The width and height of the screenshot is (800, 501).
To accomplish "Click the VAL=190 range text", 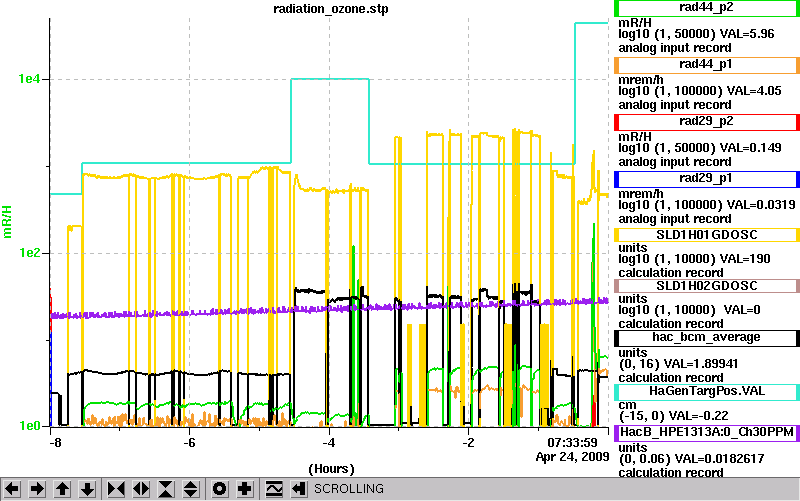I will [x=694, y=259].
